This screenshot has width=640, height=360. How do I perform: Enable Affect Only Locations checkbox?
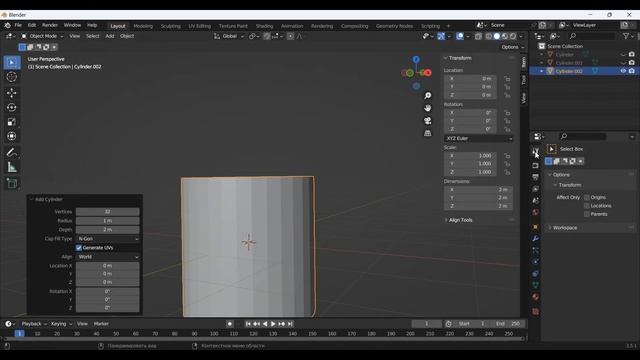click(587, 206)
